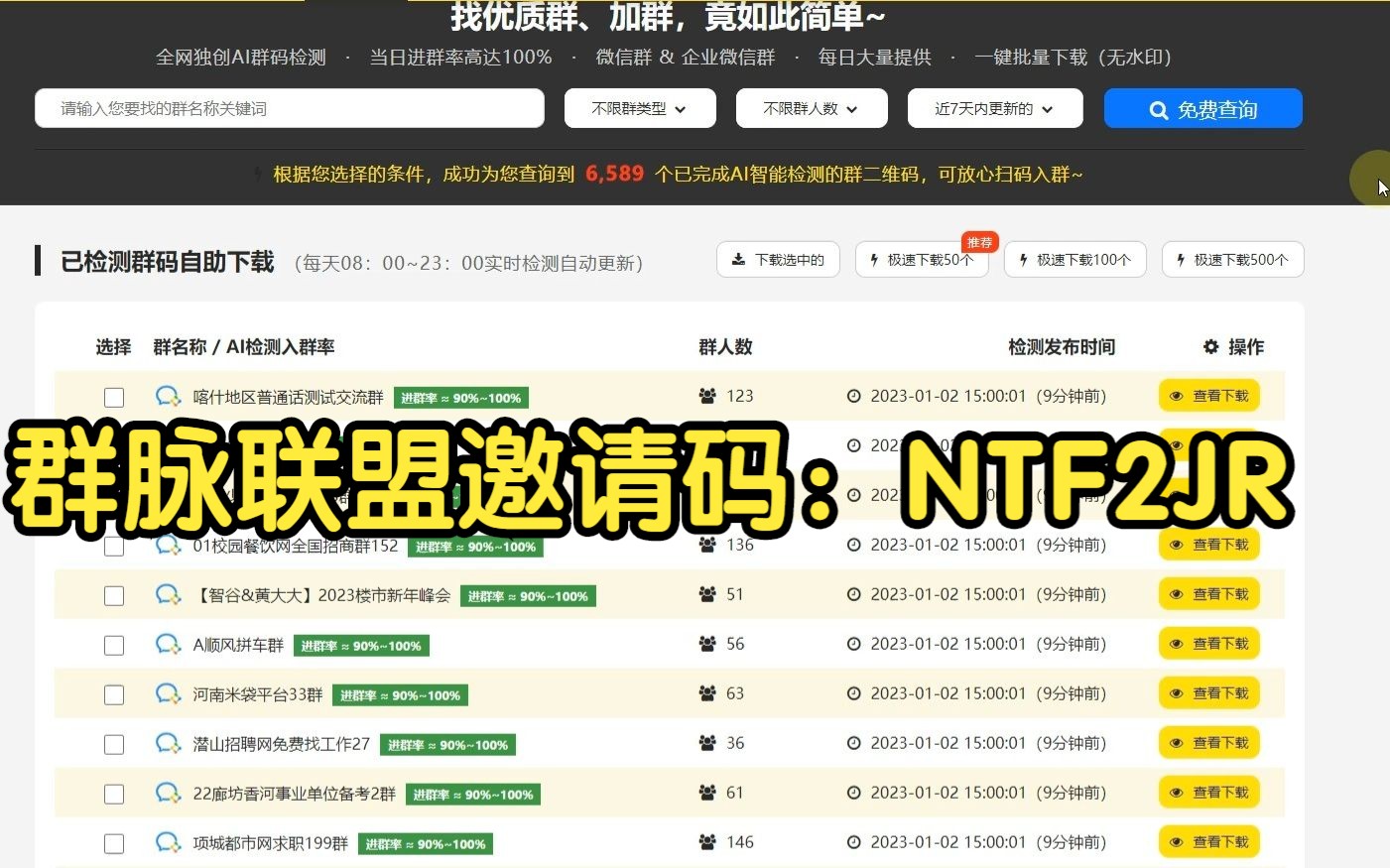Viewport: 1390px width, 868px height.
Task: Click 查看下载 for 22廊坊香河事业单位备考2群
Action: pos(1209,793)
